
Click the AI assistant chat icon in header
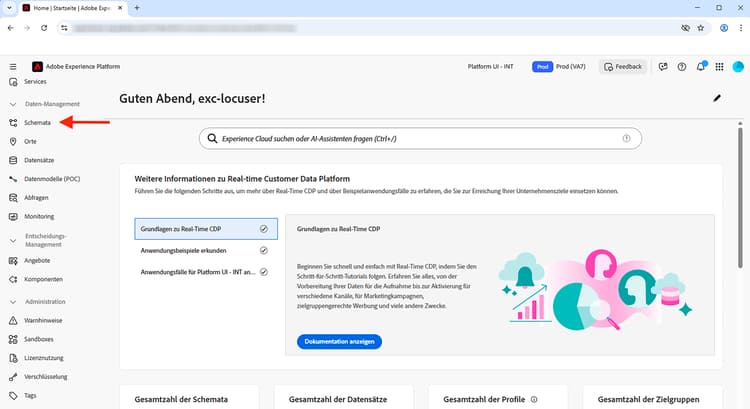[663, 66]
